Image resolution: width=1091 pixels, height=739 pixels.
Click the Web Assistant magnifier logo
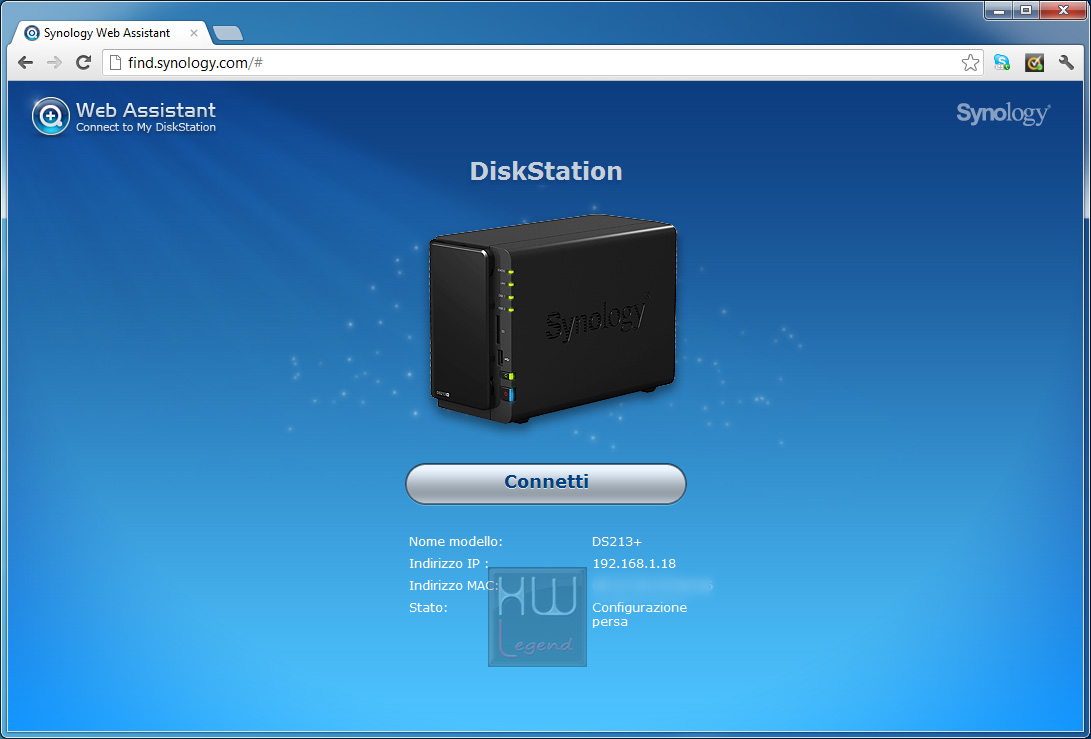[x=51, y=116]
